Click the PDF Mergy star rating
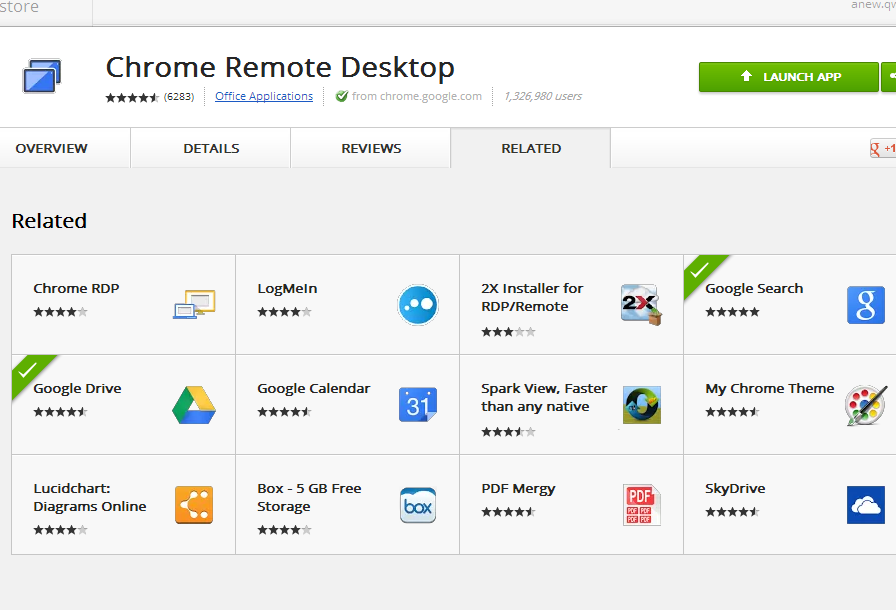The image size is (896, 610). tap(508, 512)
